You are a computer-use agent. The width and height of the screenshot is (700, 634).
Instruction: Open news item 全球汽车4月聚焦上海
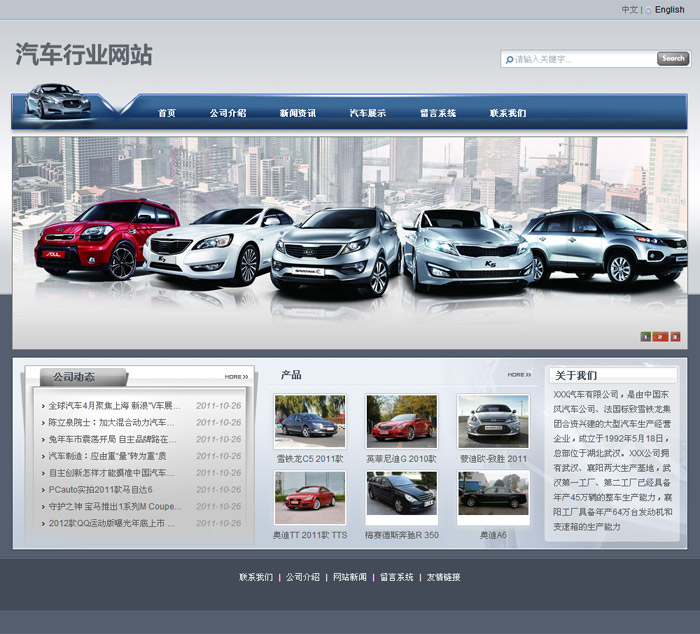pos(114,406)
